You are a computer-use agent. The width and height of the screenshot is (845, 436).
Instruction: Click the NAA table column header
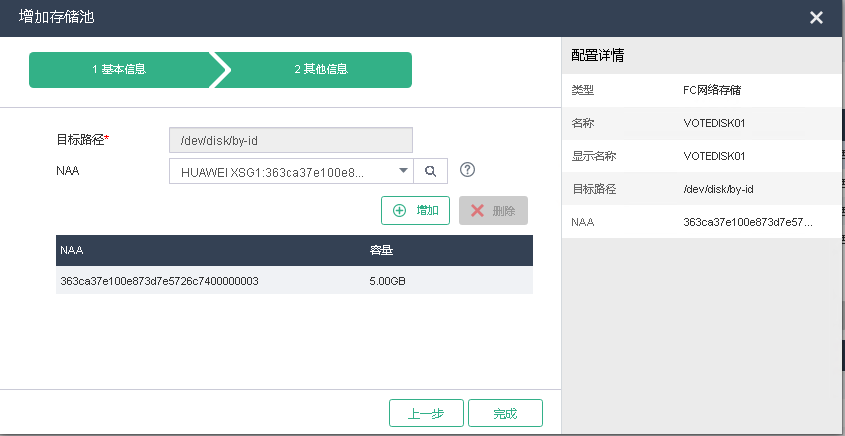tap(72, 250)
